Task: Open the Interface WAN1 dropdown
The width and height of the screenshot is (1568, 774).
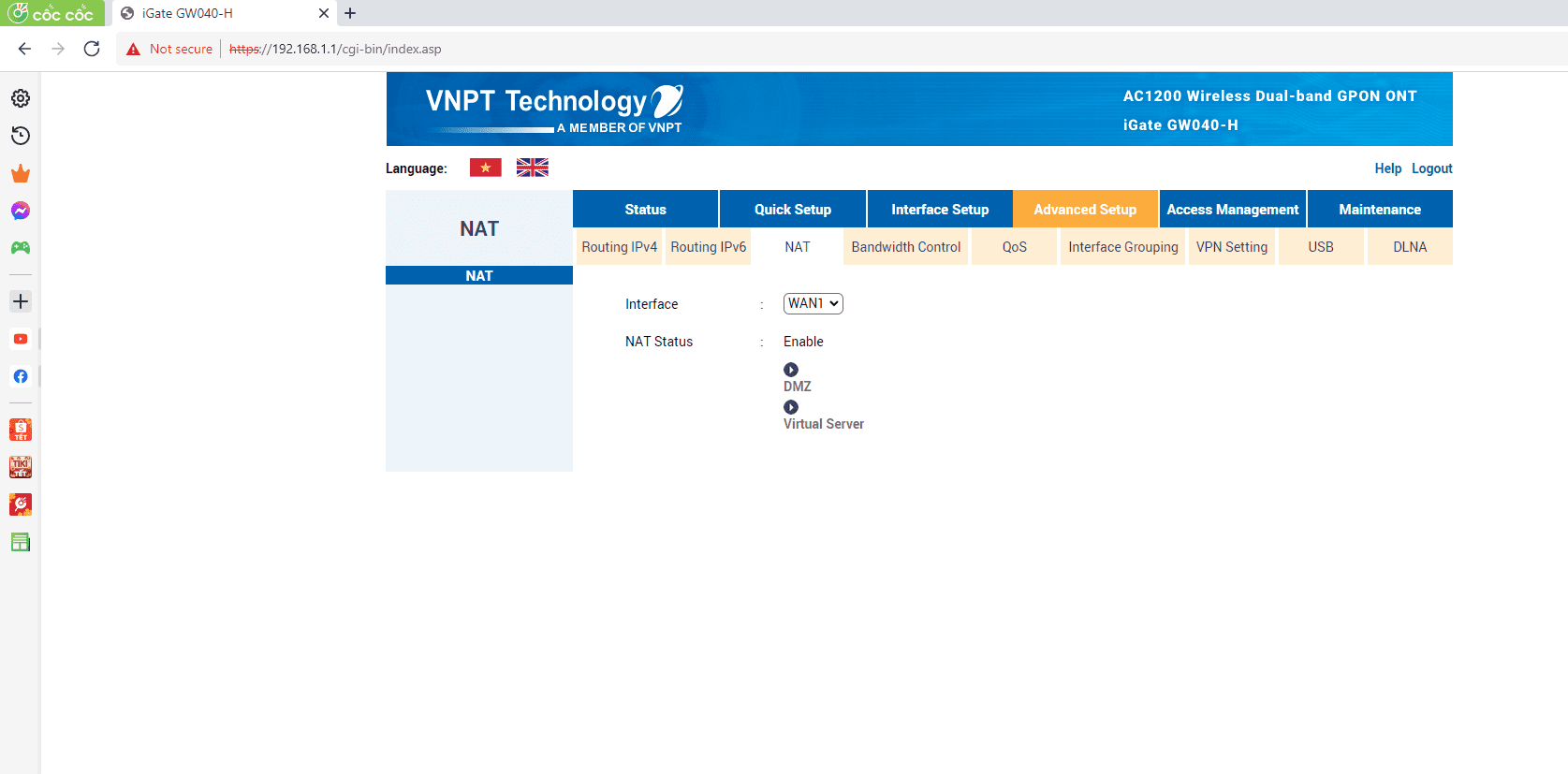Action: 813,303
